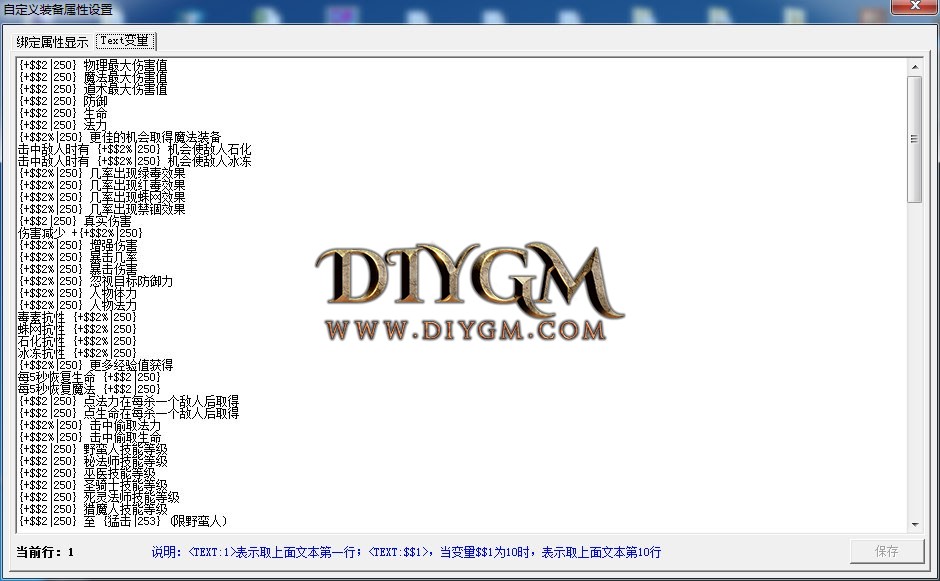Select the 真实伤害 line
Screen dimensions: 940x581
75,221
